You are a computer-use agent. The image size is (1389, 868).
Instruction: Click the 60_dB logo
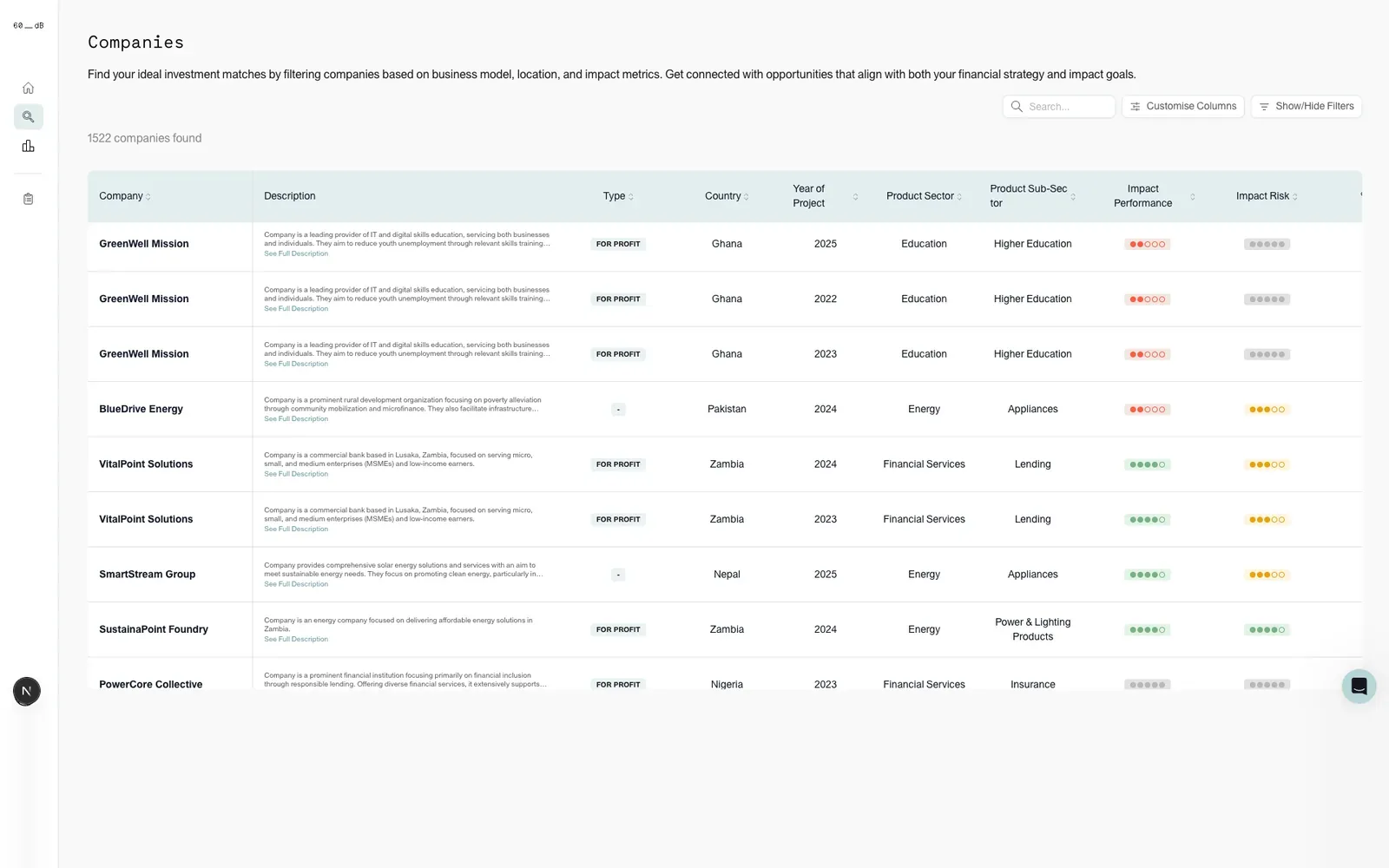[x=28, y=25]
